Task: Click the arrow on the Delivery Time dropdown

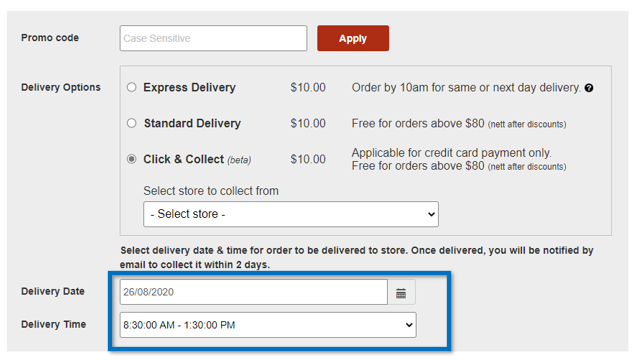Action: [409, 325]
